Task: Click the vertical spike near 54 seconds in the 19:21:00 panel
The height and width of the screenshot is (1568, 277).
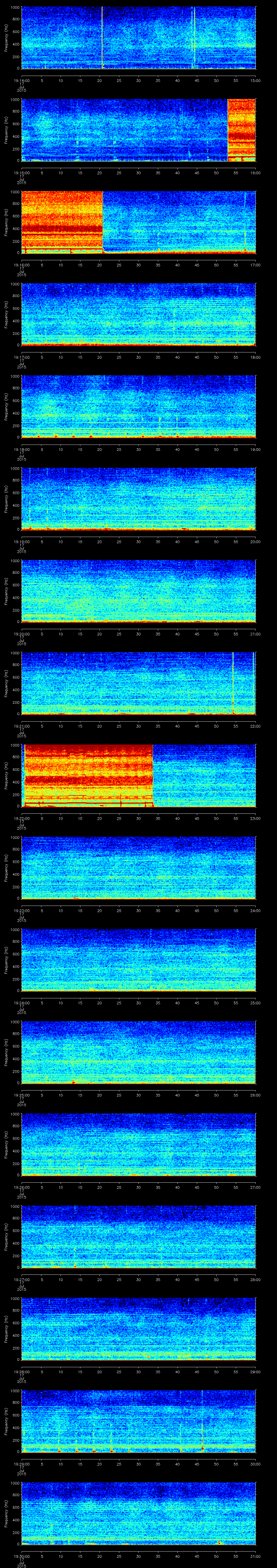Action: tap(233, 683)
